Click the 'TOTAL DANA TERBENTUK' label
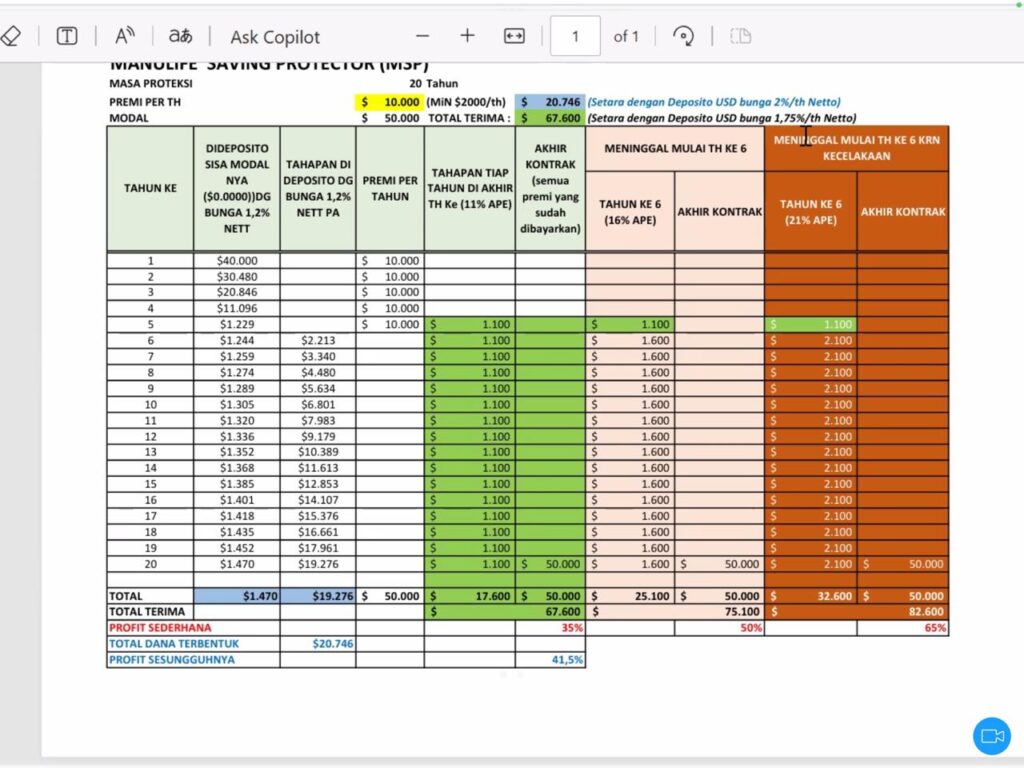1024x768 pixels. (x=174, y=644)
